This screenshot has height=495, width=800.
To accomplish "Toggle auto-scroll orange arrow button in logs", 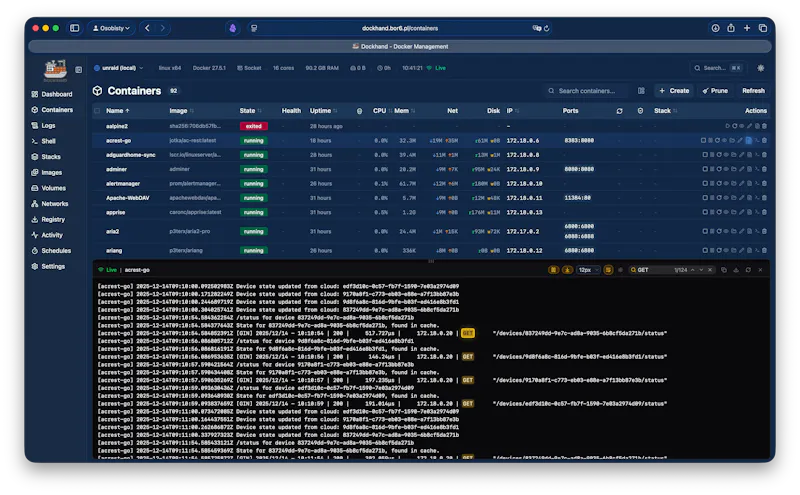I will (x=568, y=270).
